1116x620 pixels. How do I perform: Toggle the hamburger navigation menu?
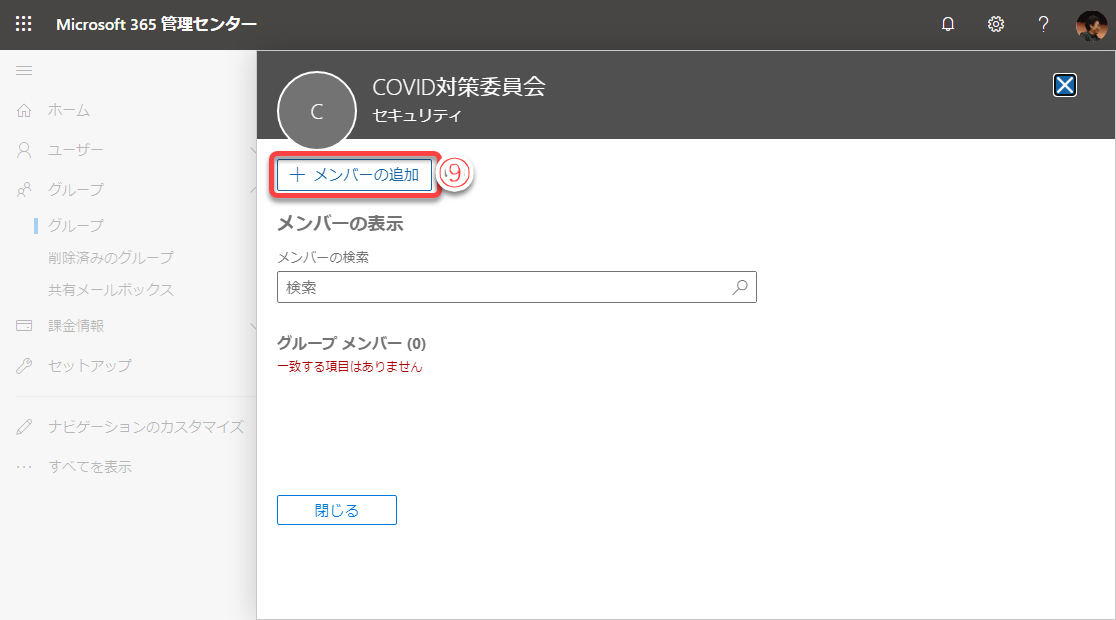[x=24, y=70]
